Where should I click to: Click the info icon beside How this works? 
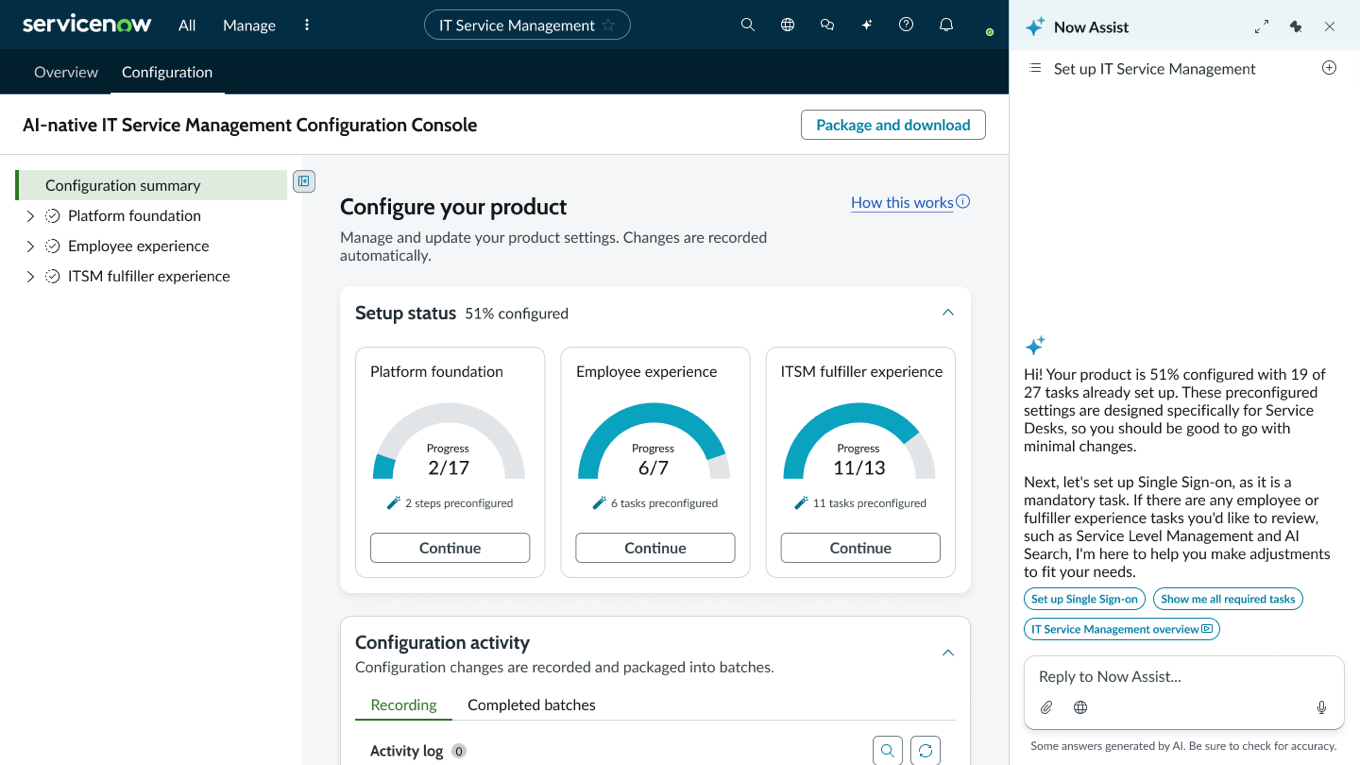(x=963, y=201)
